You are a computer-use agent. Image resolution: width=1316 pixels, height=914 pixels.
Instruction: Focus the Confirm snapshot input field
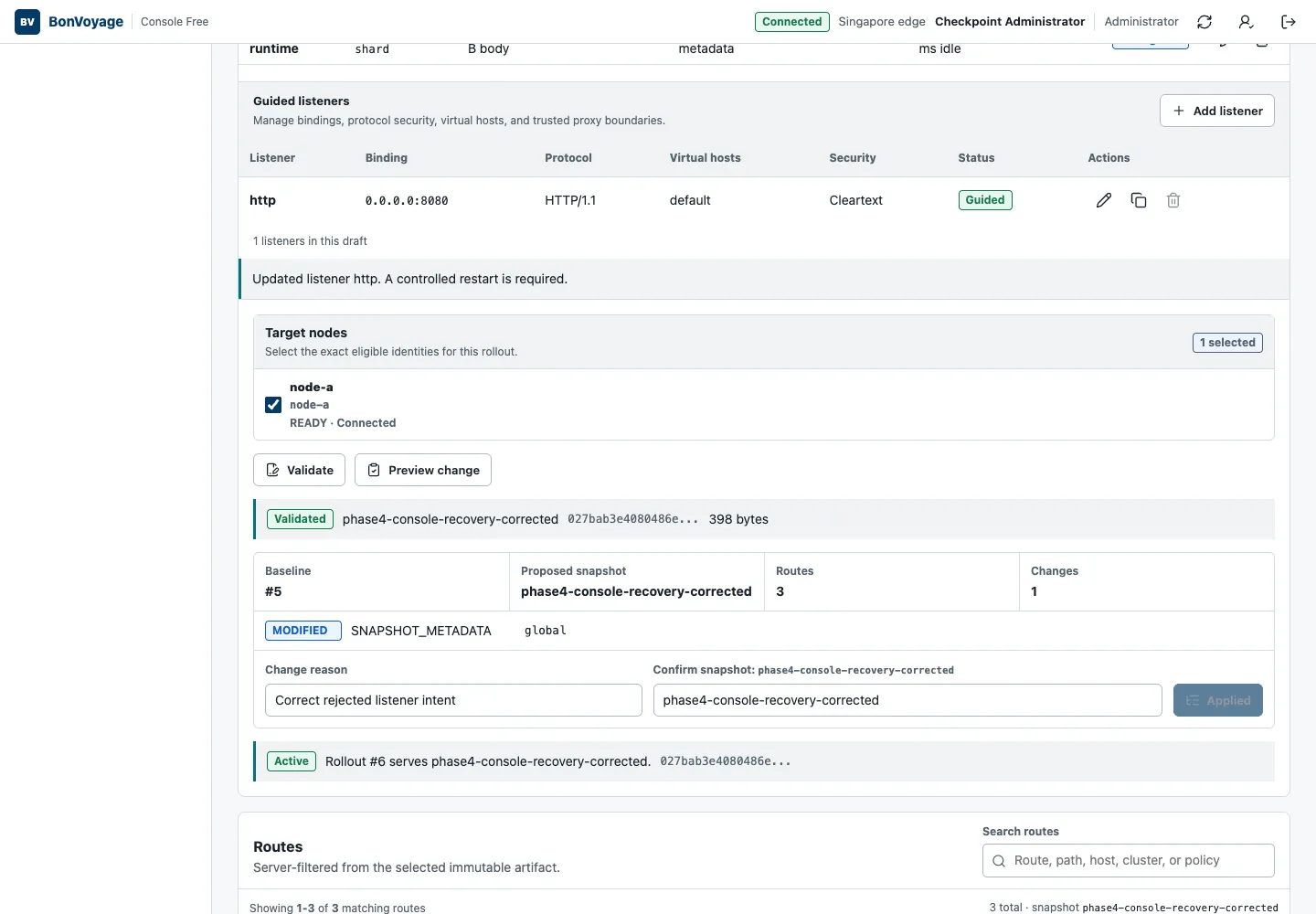click(907, 700)
